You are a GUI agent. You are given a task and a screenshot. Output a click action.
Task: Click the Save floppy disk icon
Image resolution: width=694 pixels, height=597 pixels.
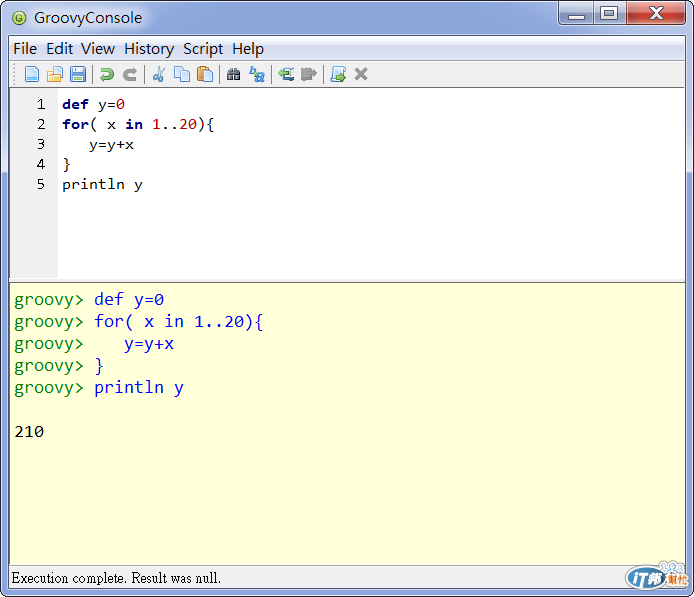coord(78,74)
